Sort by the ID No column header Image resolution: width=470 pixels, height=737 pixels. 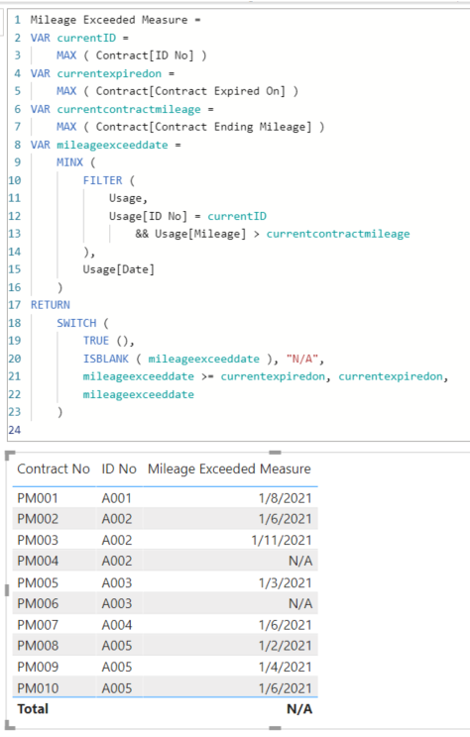click(x=119, y=469)
